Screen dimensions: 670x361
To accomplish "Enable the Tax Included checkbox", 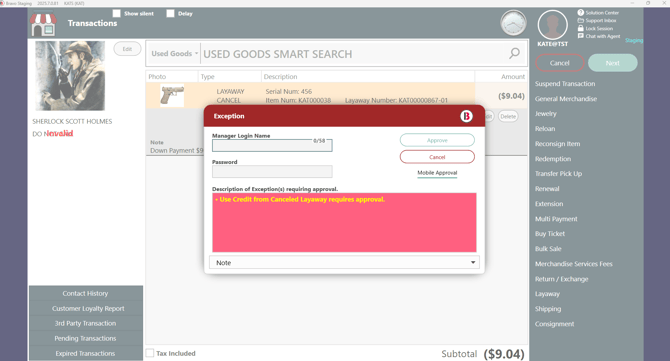I will click(x=150, y=353).
